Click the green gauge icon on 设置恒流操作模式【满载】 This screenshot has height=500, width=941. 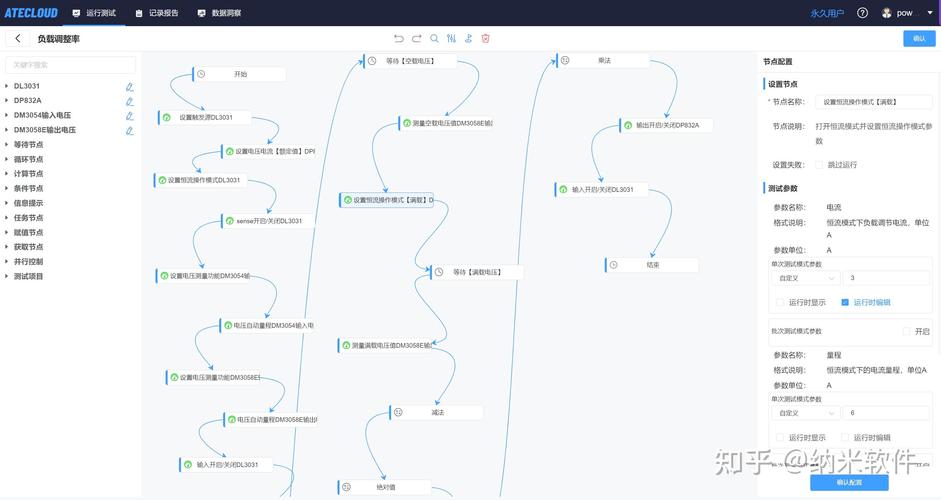click(x=347, y=200)
